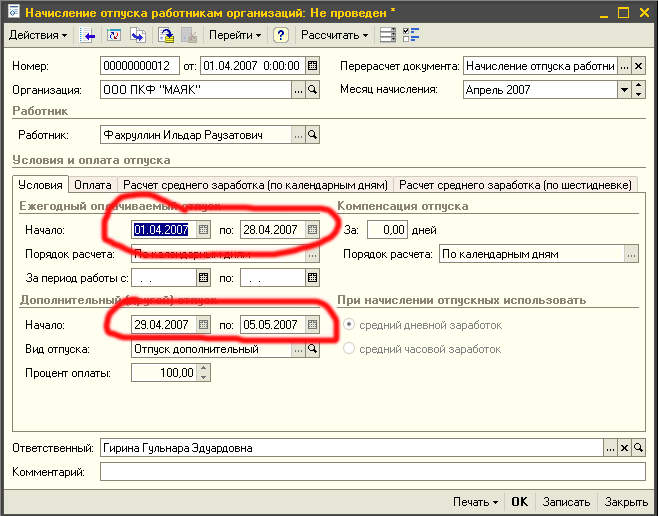Click the help question mark icon

[x=281, y=35]
